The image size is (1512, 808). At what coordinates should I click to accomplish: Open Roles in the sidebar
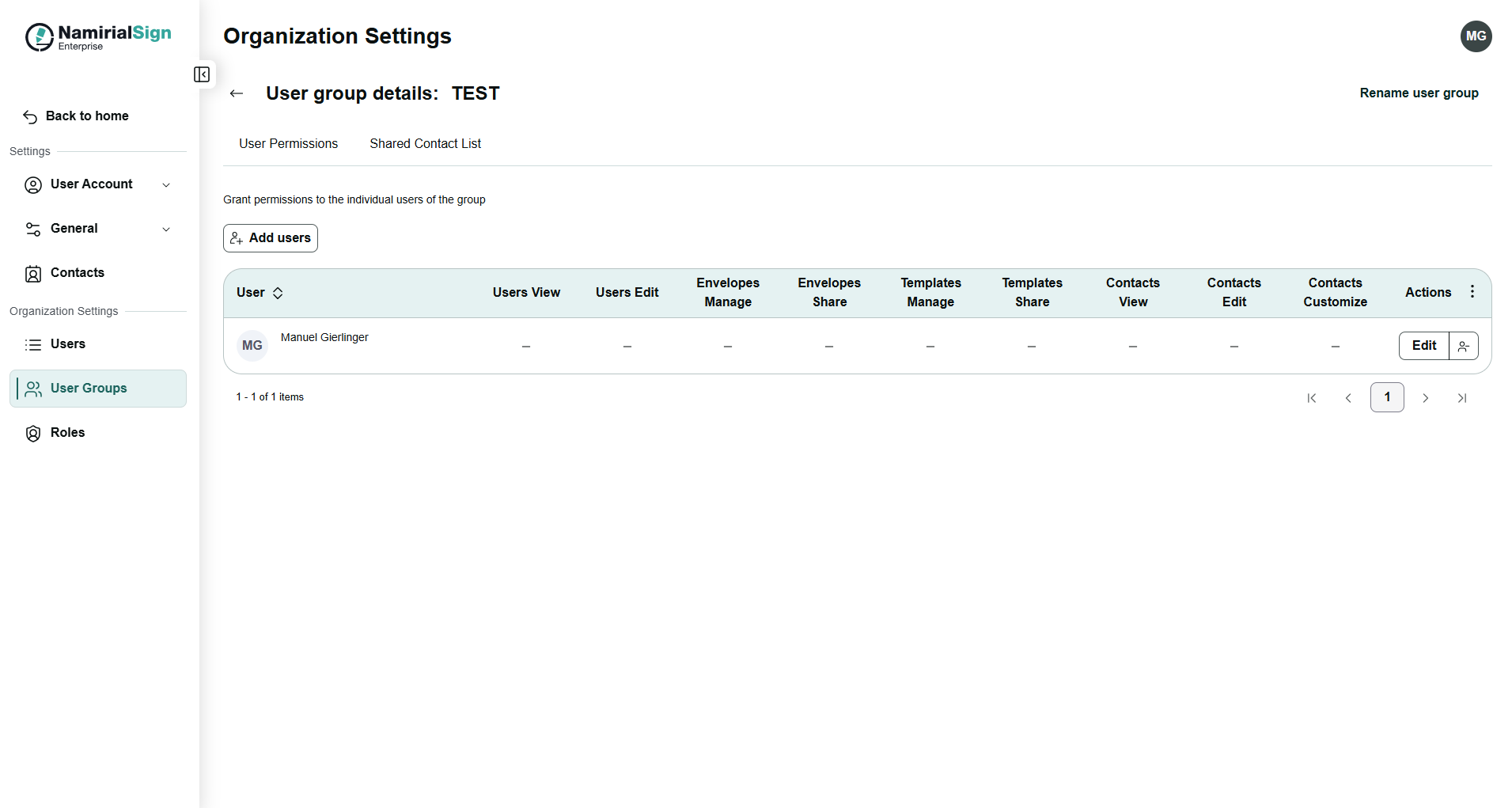67,433
